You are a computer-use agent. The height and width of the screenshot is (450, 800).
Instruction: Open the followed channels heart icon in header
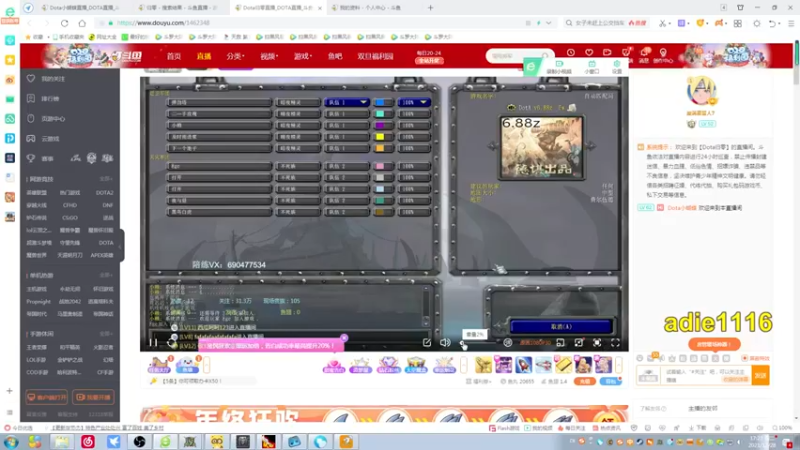(589, 53)
